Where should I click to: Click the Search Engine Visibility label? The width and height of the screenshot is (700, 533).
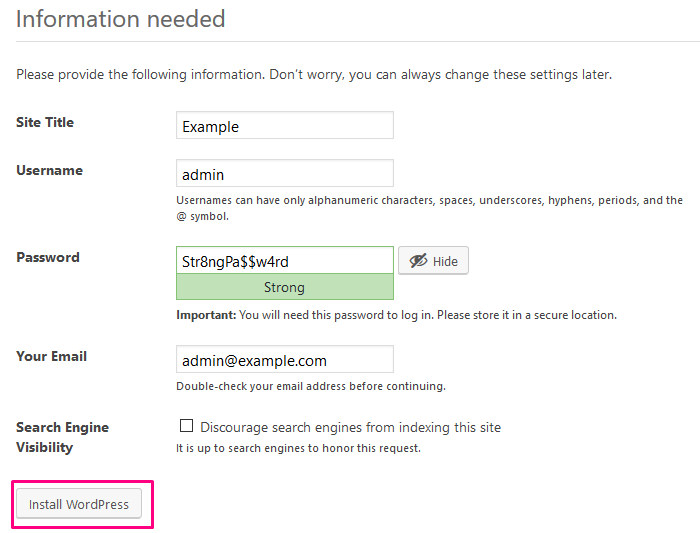click(x=62, y=437)
